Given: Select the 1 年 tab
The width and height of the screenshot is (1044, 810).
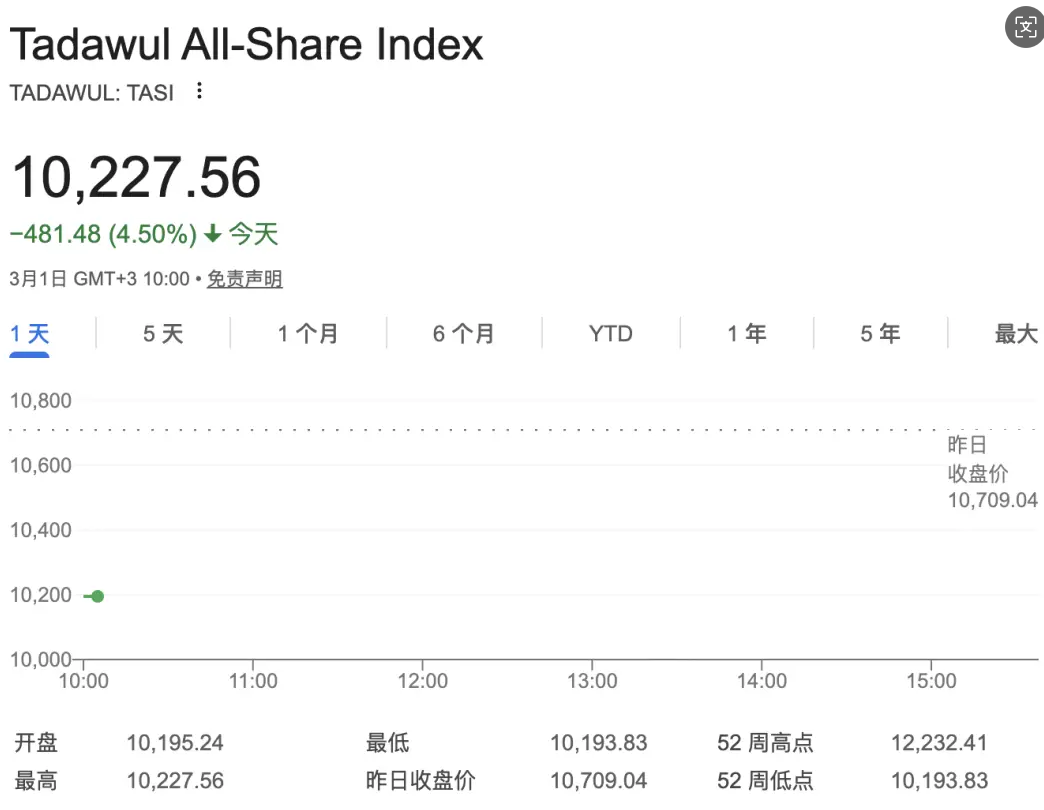Looking at the screenshot, I should (746, 334).
